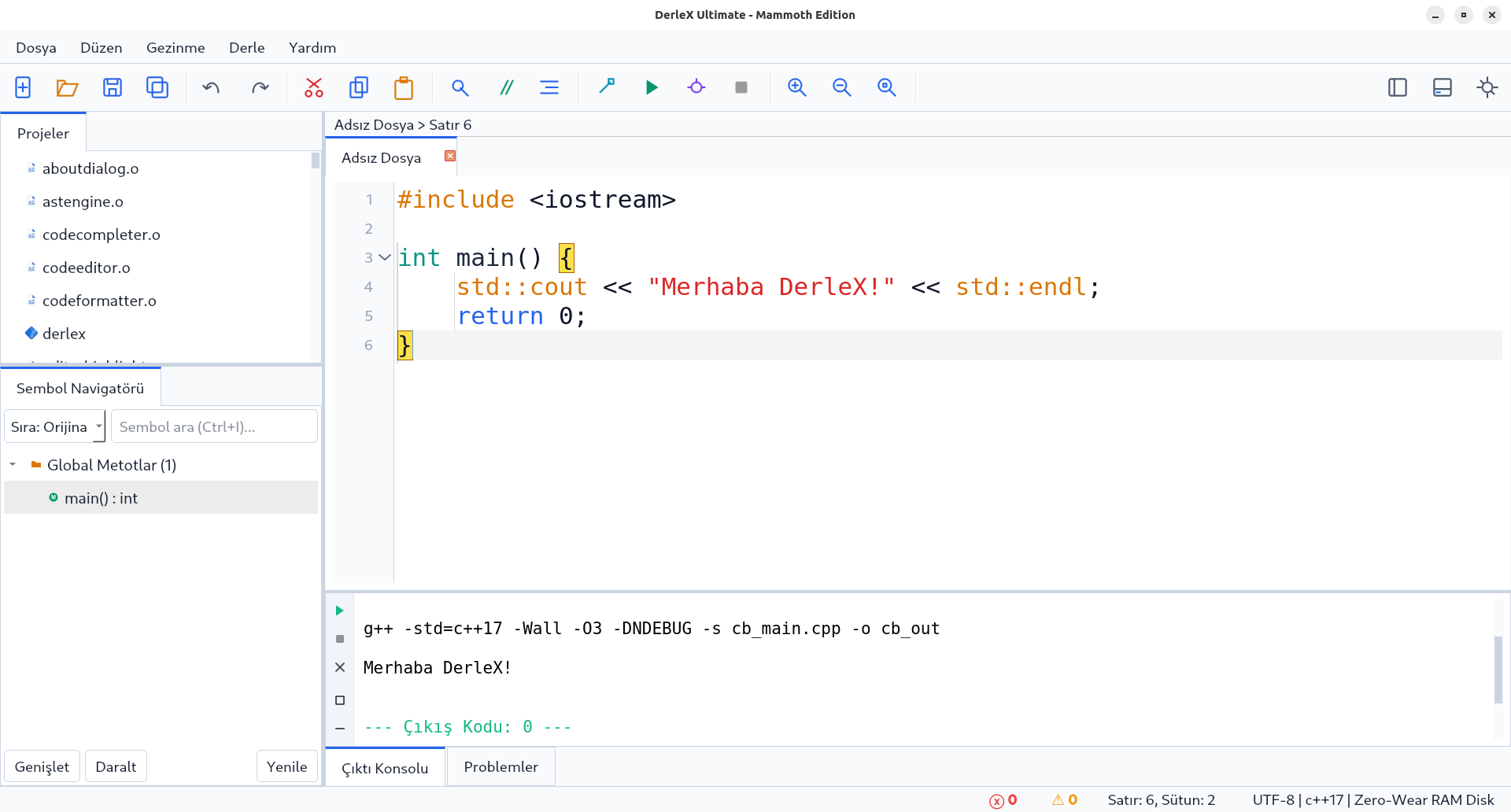Run the program with the green play icon
This screenshot has width=1511, height=812.
click(652, 87)
